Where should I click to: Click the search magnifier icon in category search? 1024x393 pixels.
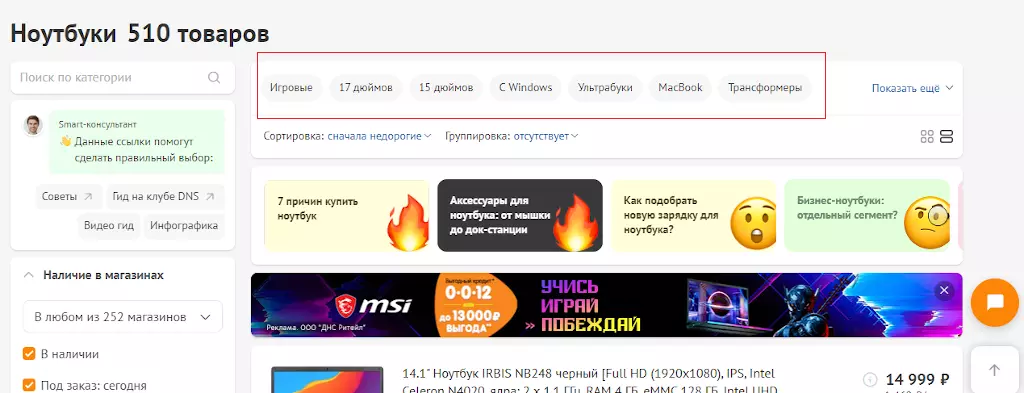pos(214,78)
